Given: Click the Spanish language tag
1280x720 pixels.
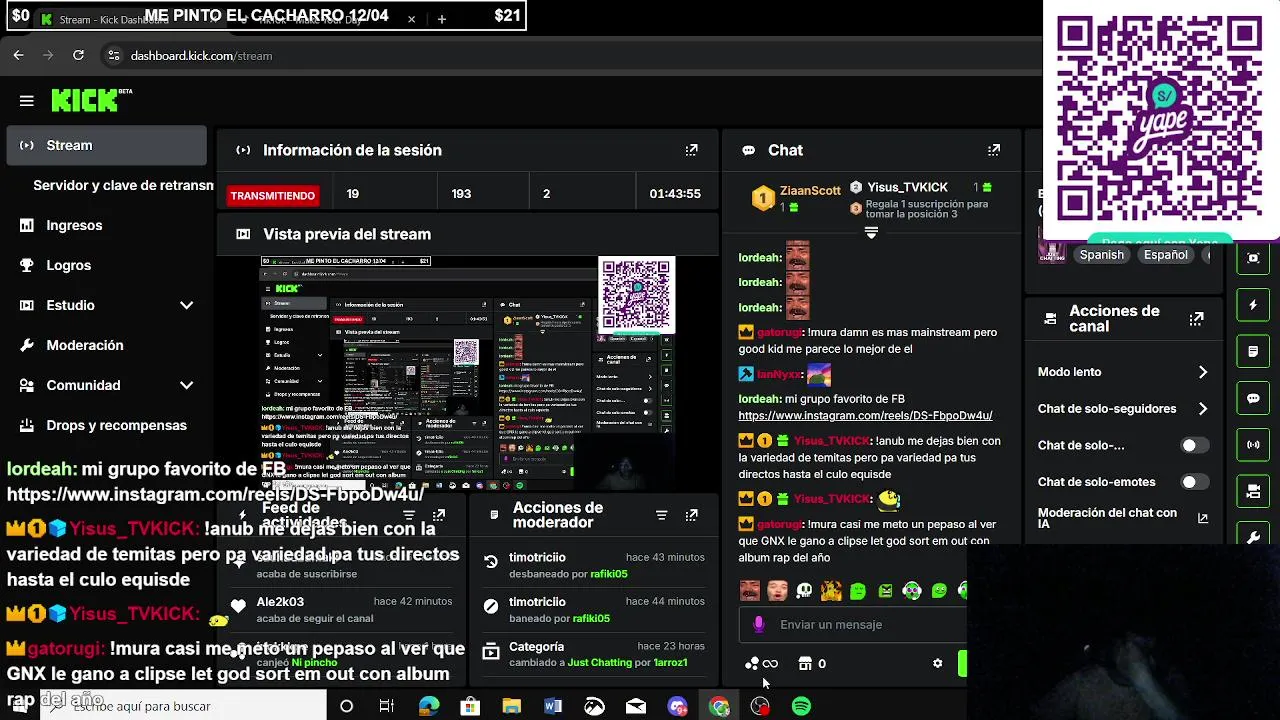Looking at the screenshot, I should (x=1102, y=255).
